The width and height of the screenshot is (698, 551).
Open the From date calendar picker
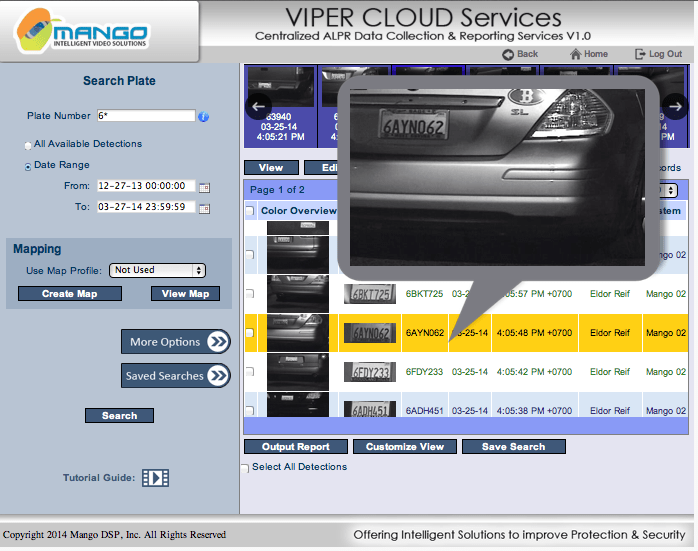point(204,187)
